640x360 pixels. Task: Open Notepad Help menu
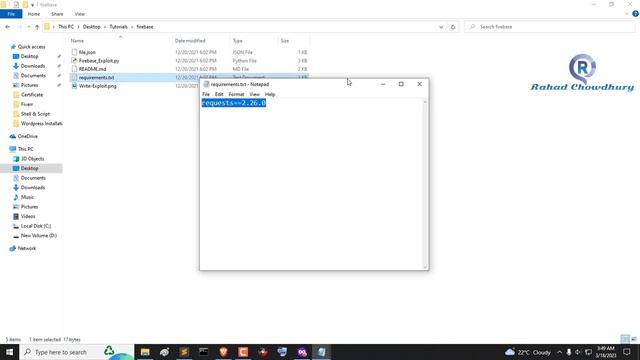(270, 94)
